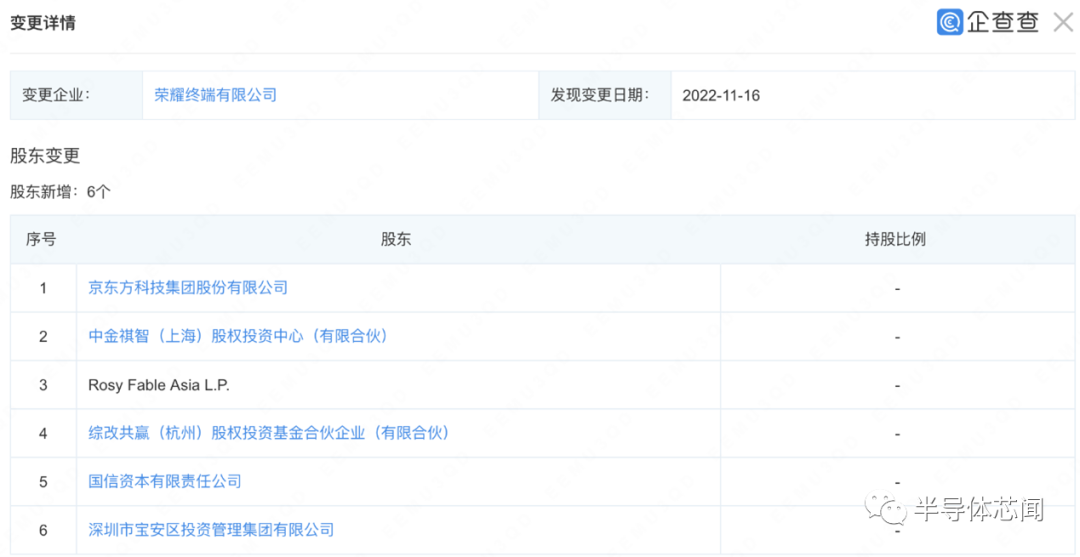Click row number 1 cell

(x=43, y=288)
